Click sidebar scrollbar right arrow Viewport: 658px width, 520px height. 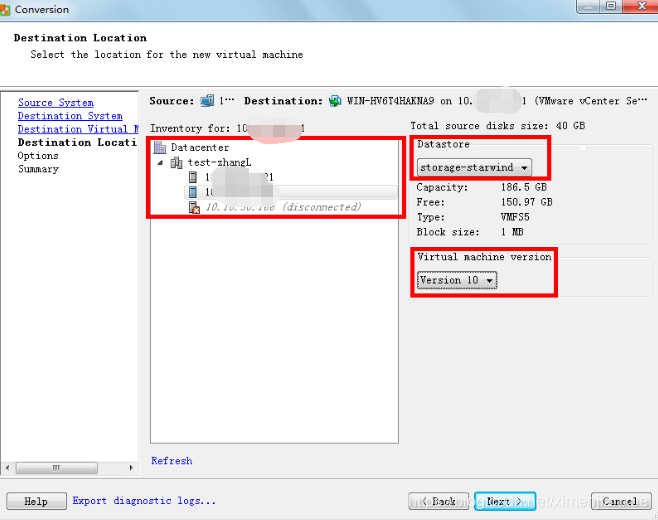131,468
